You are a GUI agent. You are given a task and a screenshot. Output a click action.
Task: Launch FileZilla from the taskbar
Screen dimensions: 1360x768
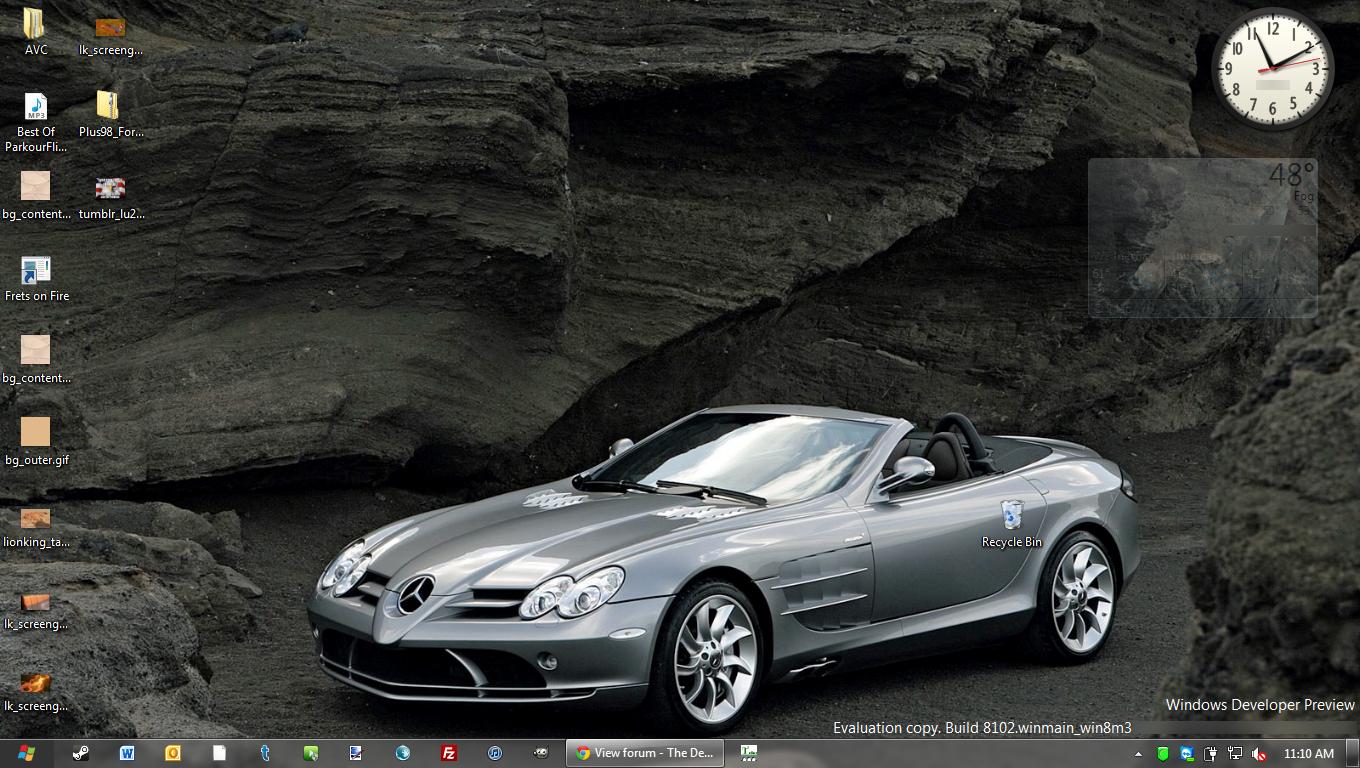449,753
